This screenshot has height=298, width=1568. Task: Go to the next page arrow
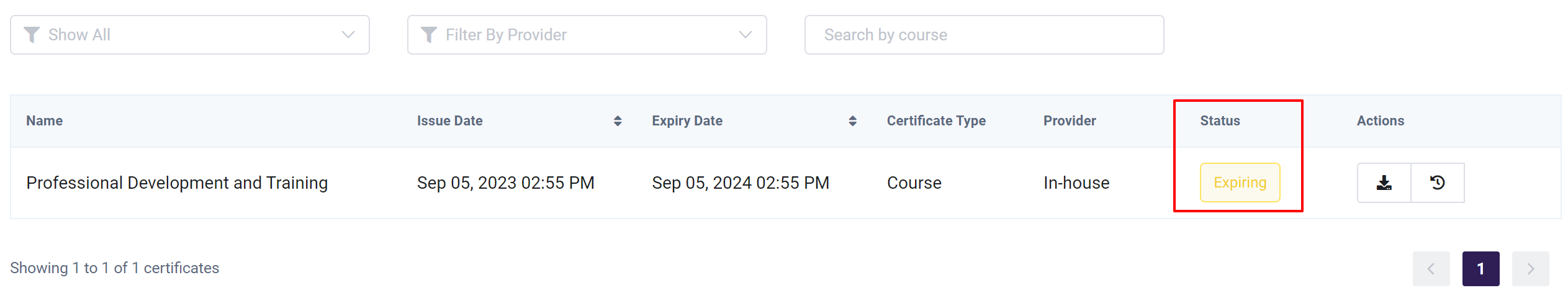[x=1530, y=269]
